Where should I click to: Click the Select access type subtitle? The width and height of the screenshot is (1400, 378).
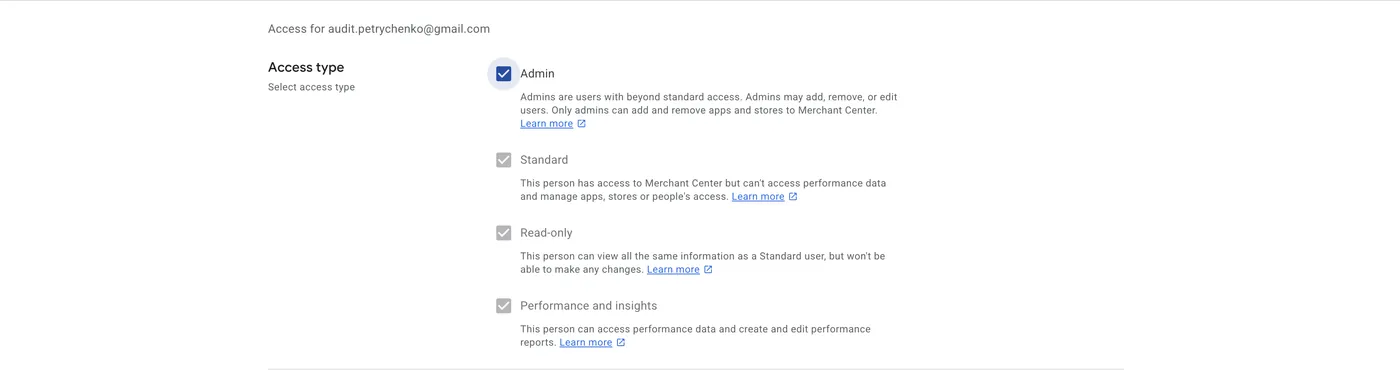click(x=311, y=88)
